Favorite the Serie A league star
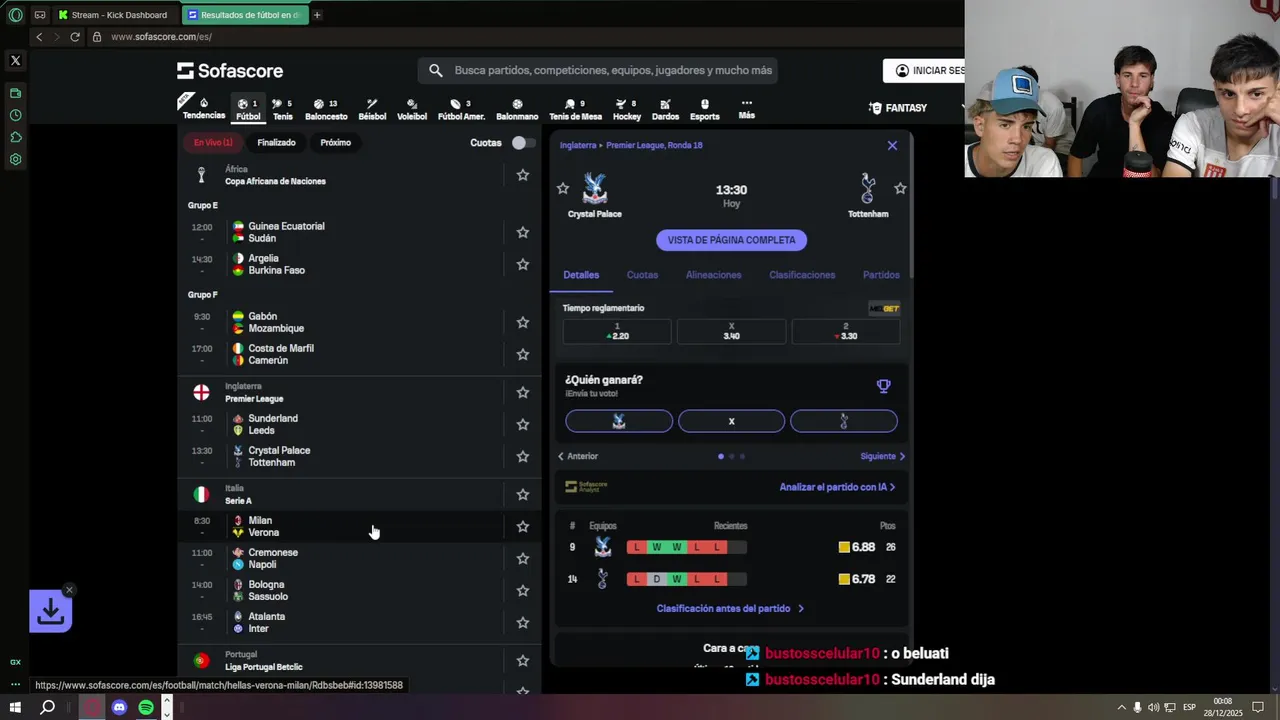1280x720 pixels. 522,494
